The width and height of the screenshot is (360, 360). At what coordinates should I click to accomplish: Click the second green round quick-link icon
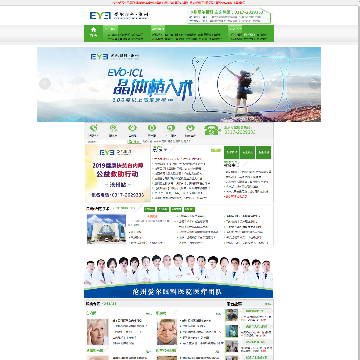113,128
